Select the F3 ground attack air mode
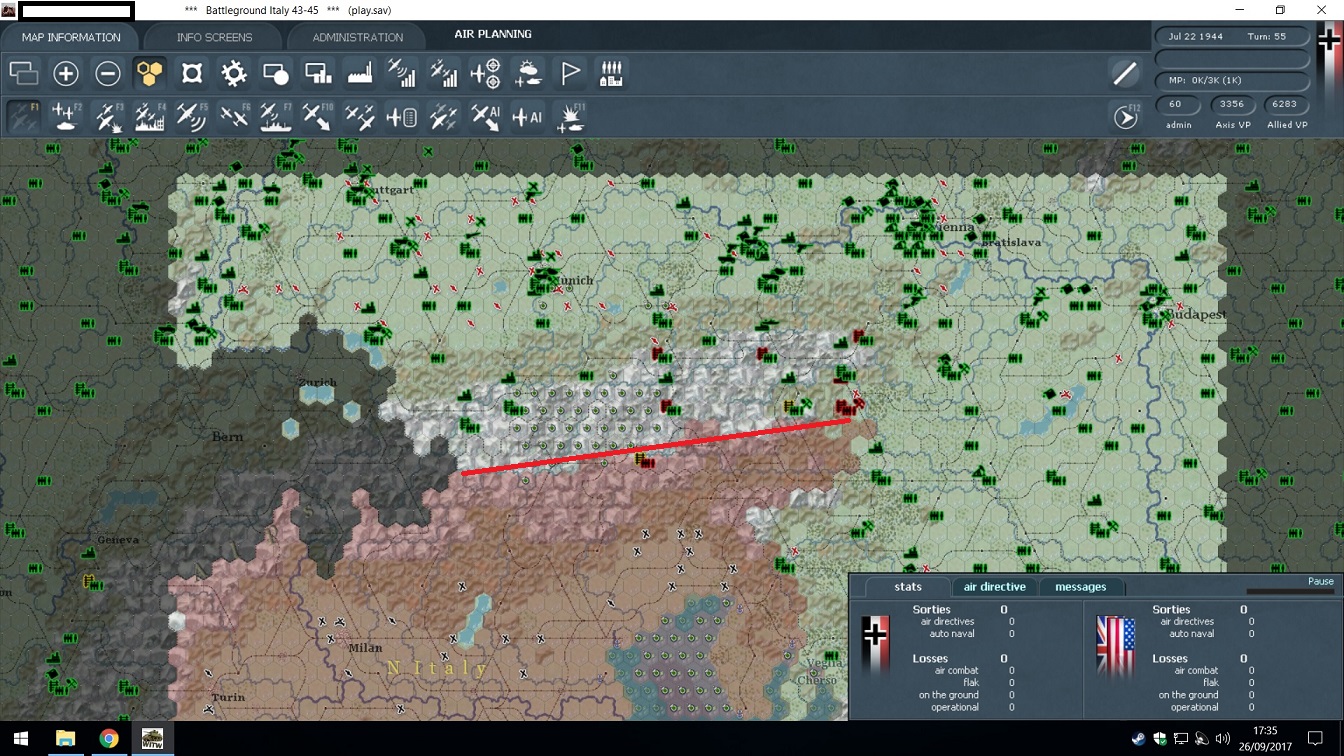Image resolution: width=1344 pixels, height=756 pixels. (x=108, y=117)
